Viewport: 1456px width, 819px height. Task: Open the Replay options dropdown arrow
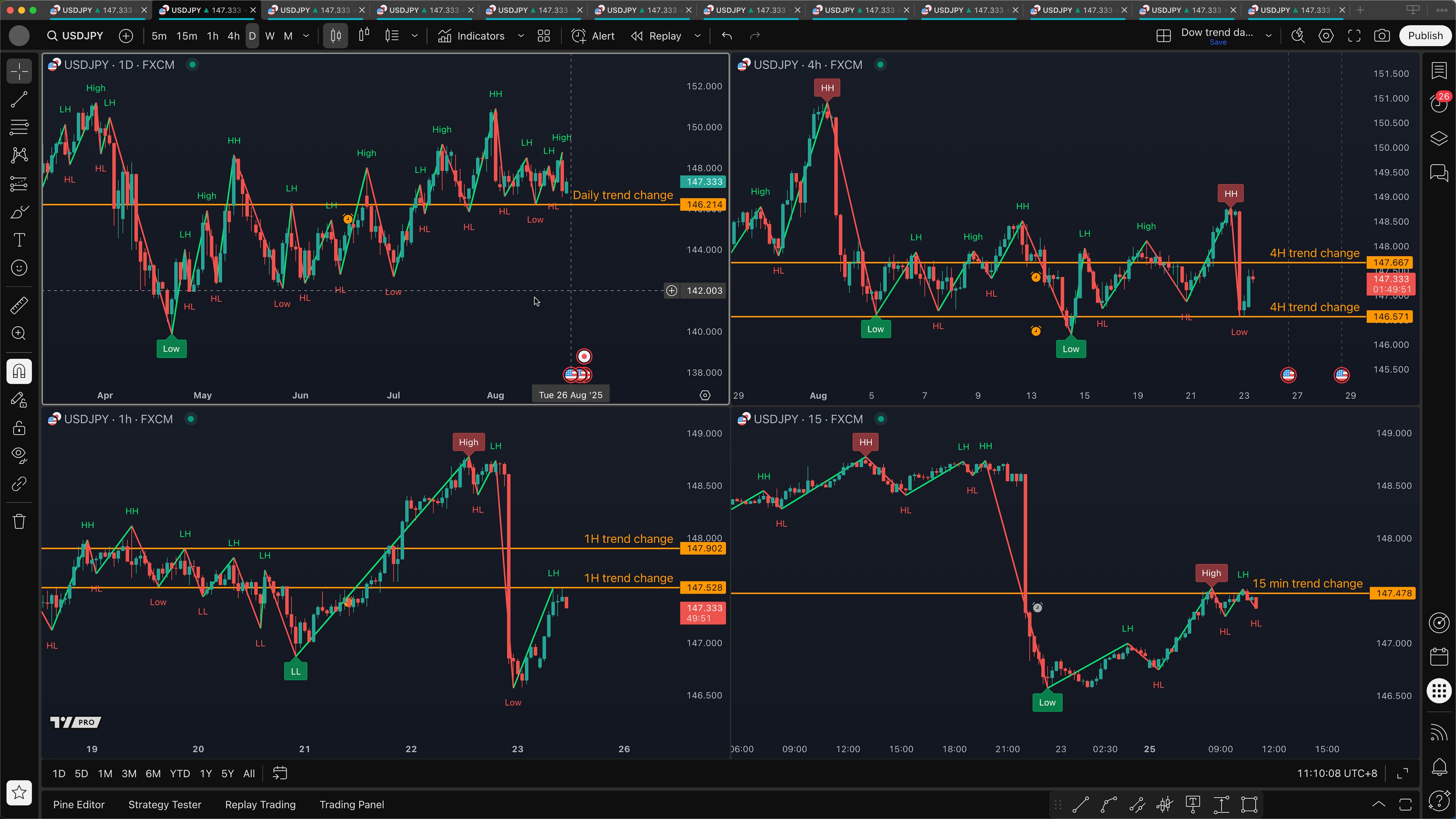(x=698, y=36)
